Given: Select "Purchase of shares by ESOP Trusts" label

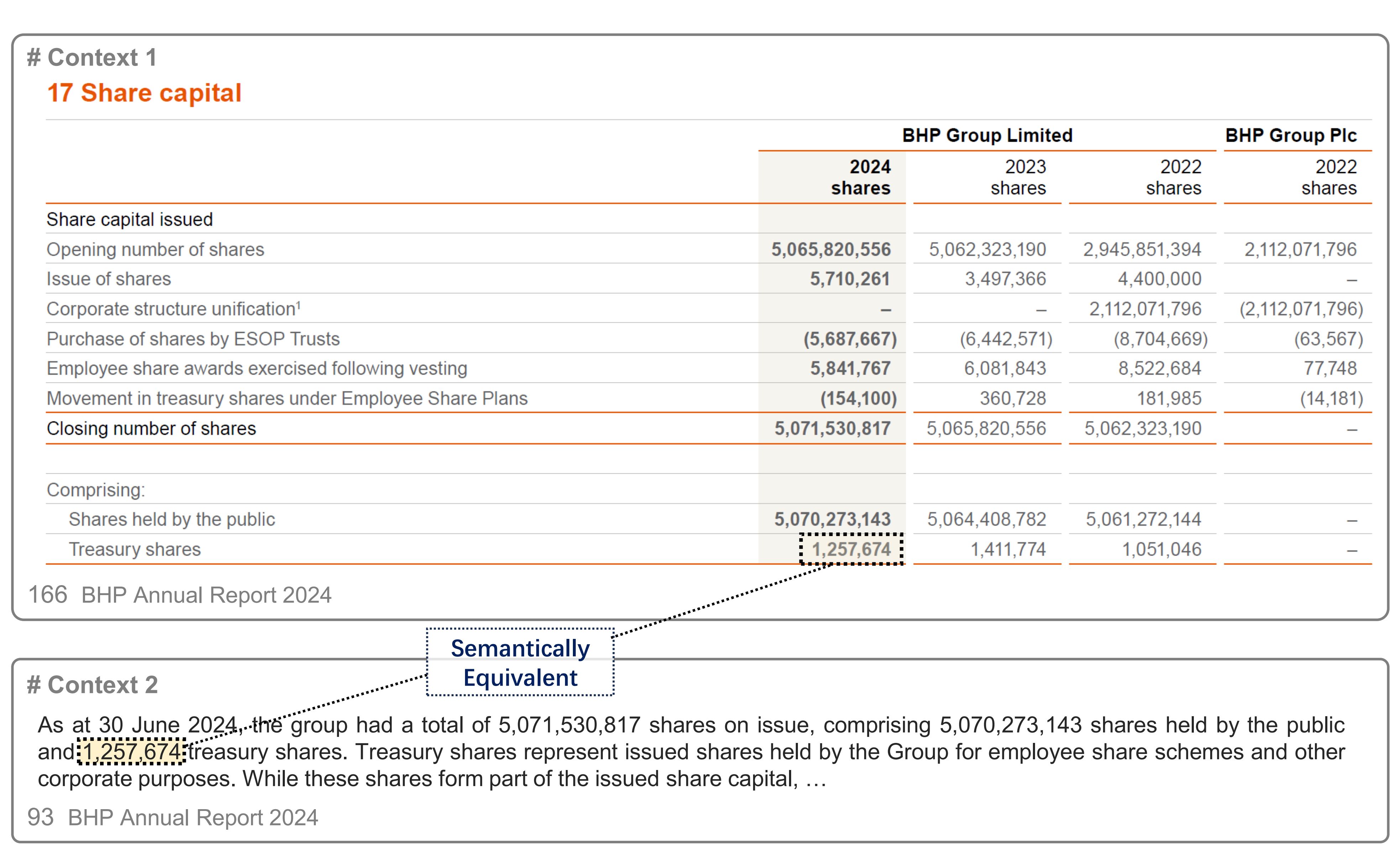Looking at the screenshot, I should pos(193,339).
